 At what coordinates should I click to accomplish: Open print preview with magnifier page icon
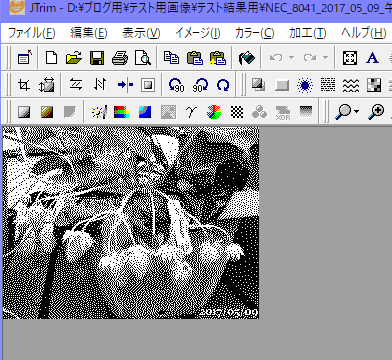(143, 58)
